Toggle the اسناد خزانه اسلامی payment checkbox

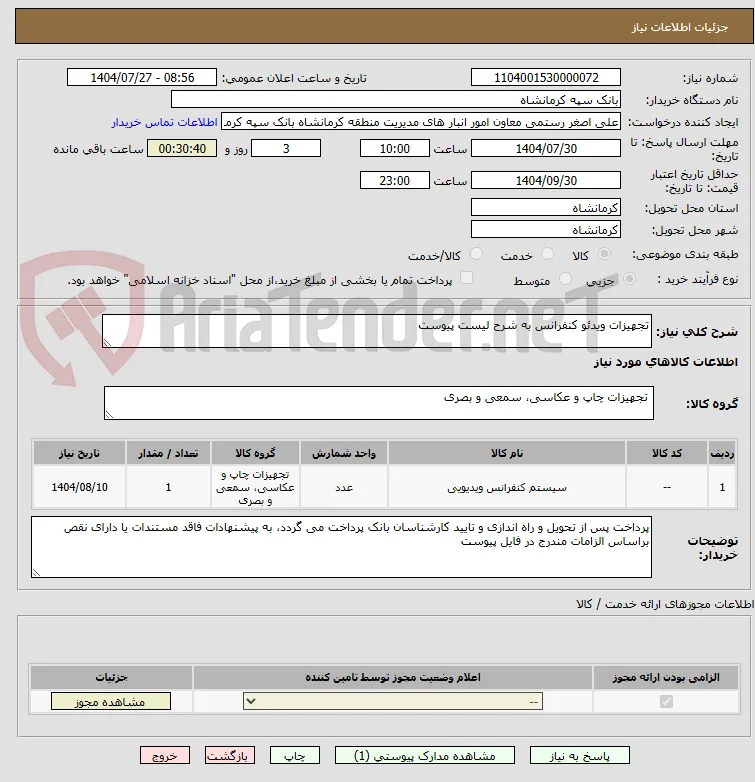pos(466,278)
